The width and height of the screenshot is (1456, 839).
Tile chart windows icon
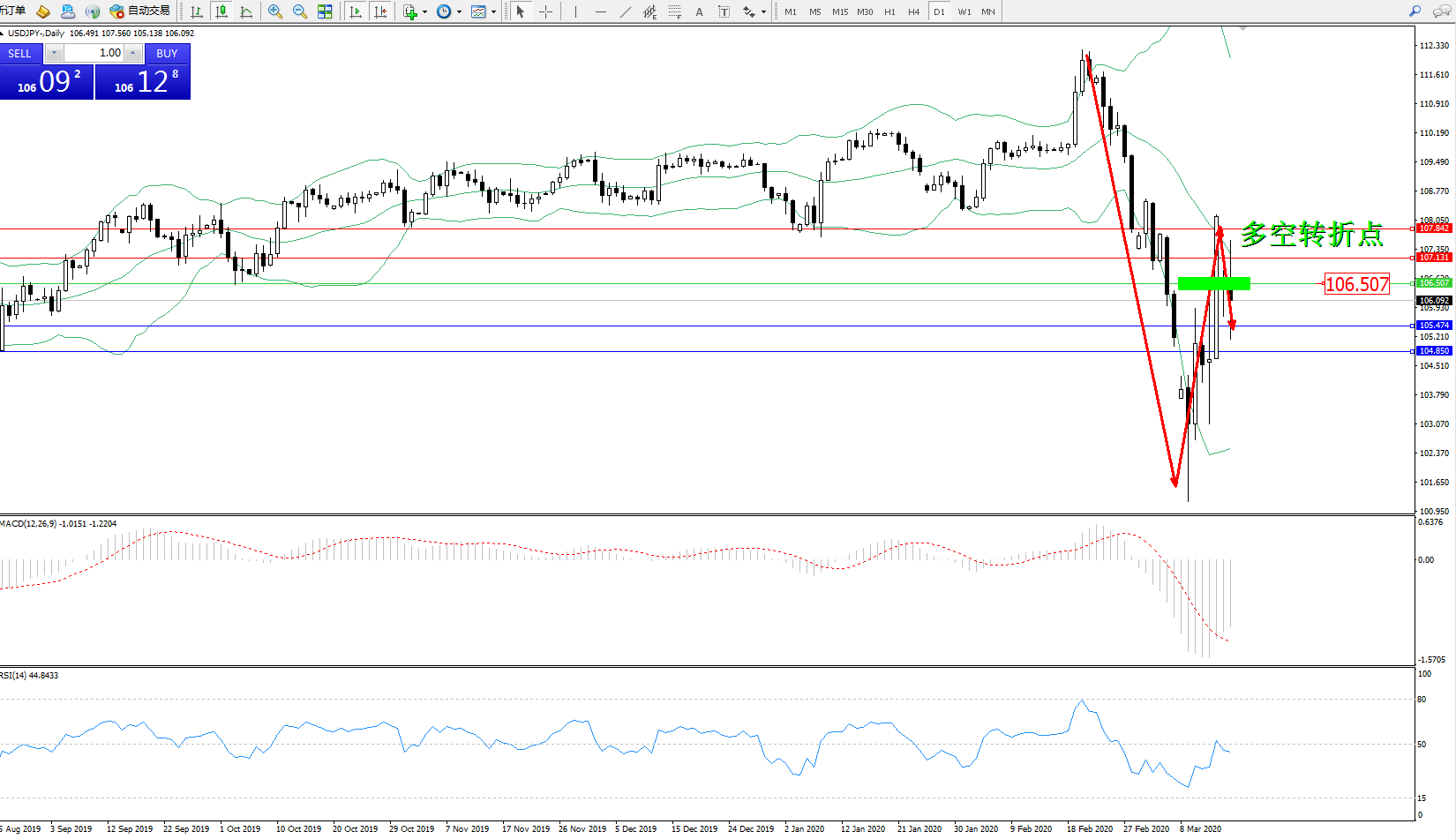point(325,11)
